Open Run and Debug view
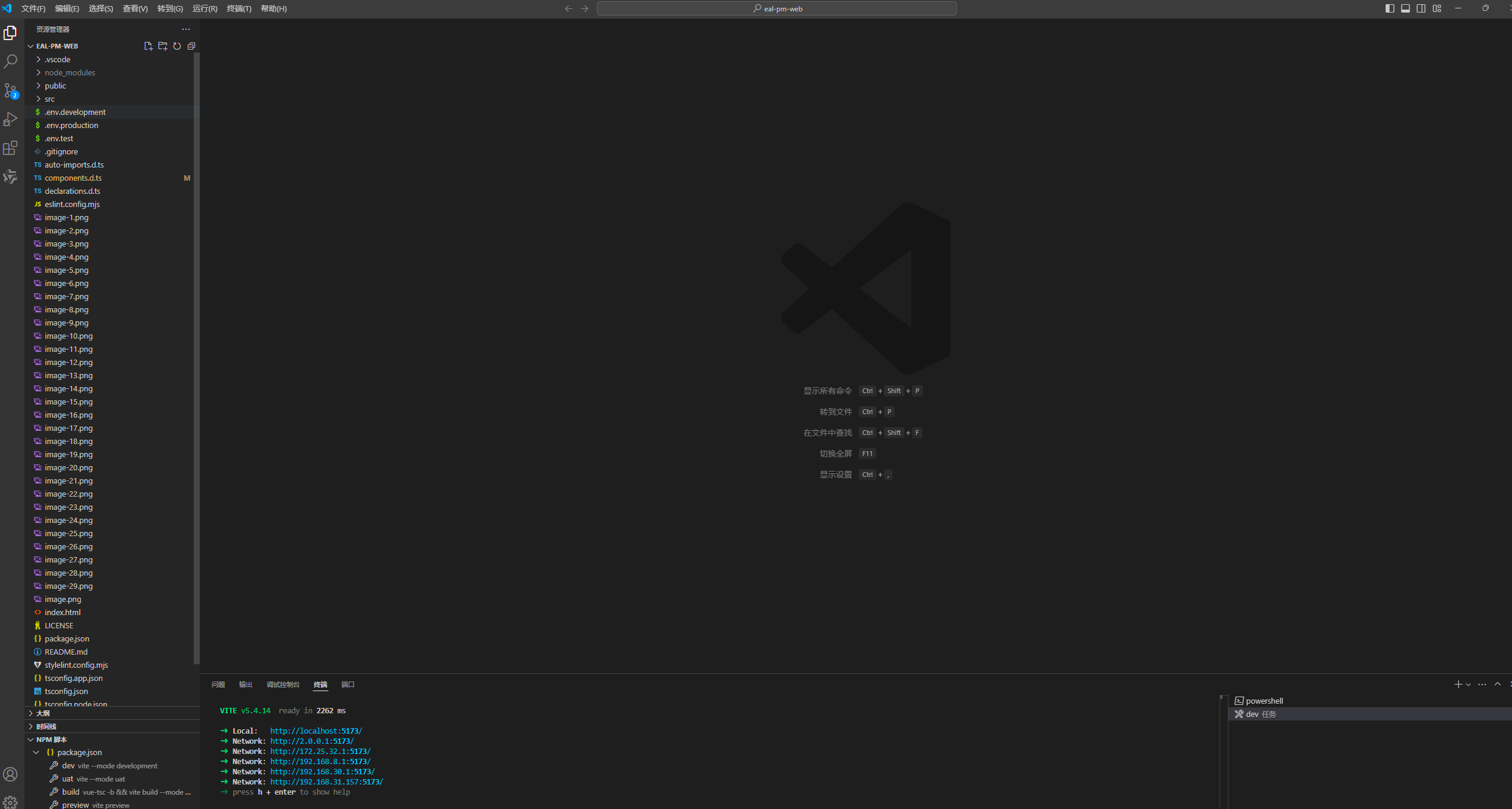Image resolution: width=1512 pixels, height=809 pixels. (x=10, y=119)
